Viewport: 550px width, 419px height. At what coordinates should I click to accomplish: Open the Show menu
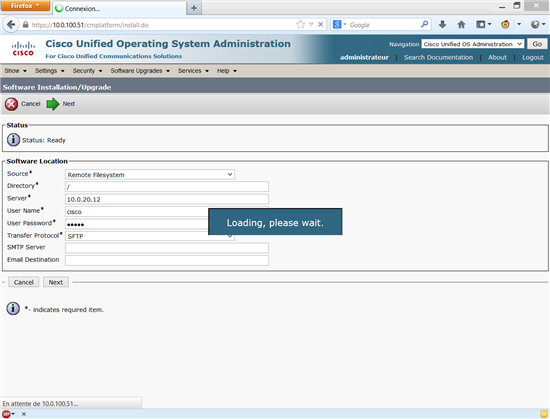pos(15,71)
